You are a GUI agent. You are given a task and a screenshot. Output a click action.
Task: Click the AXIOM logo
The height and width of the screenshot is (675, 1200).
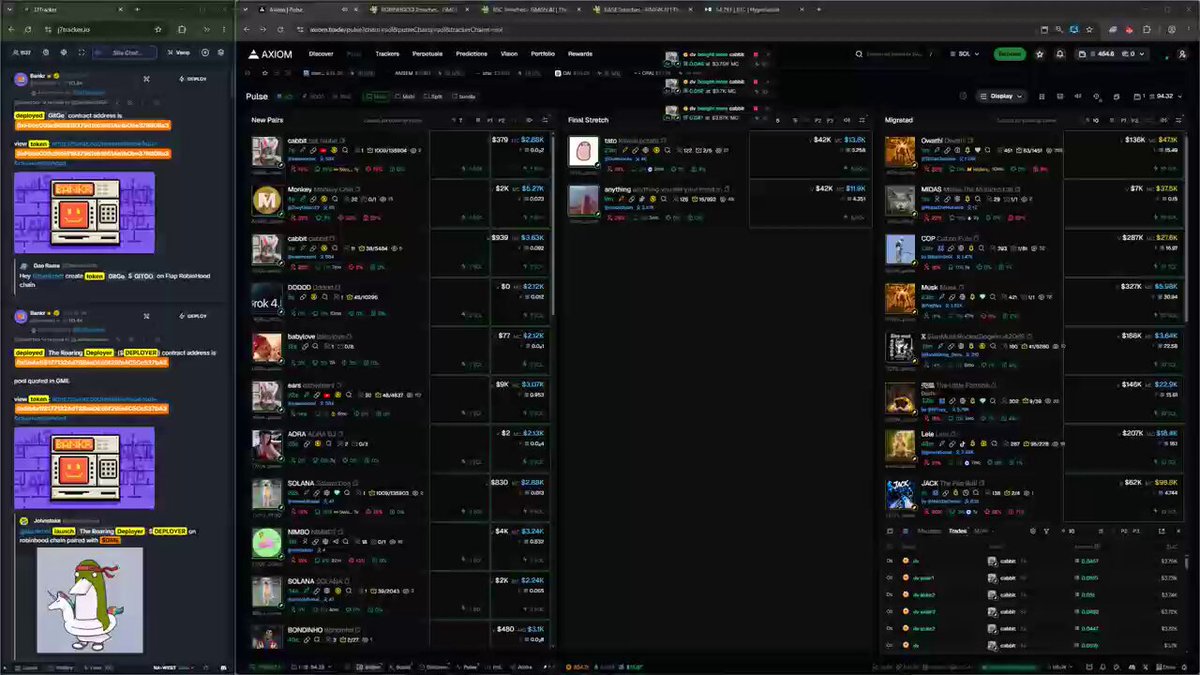pos(270,54)
